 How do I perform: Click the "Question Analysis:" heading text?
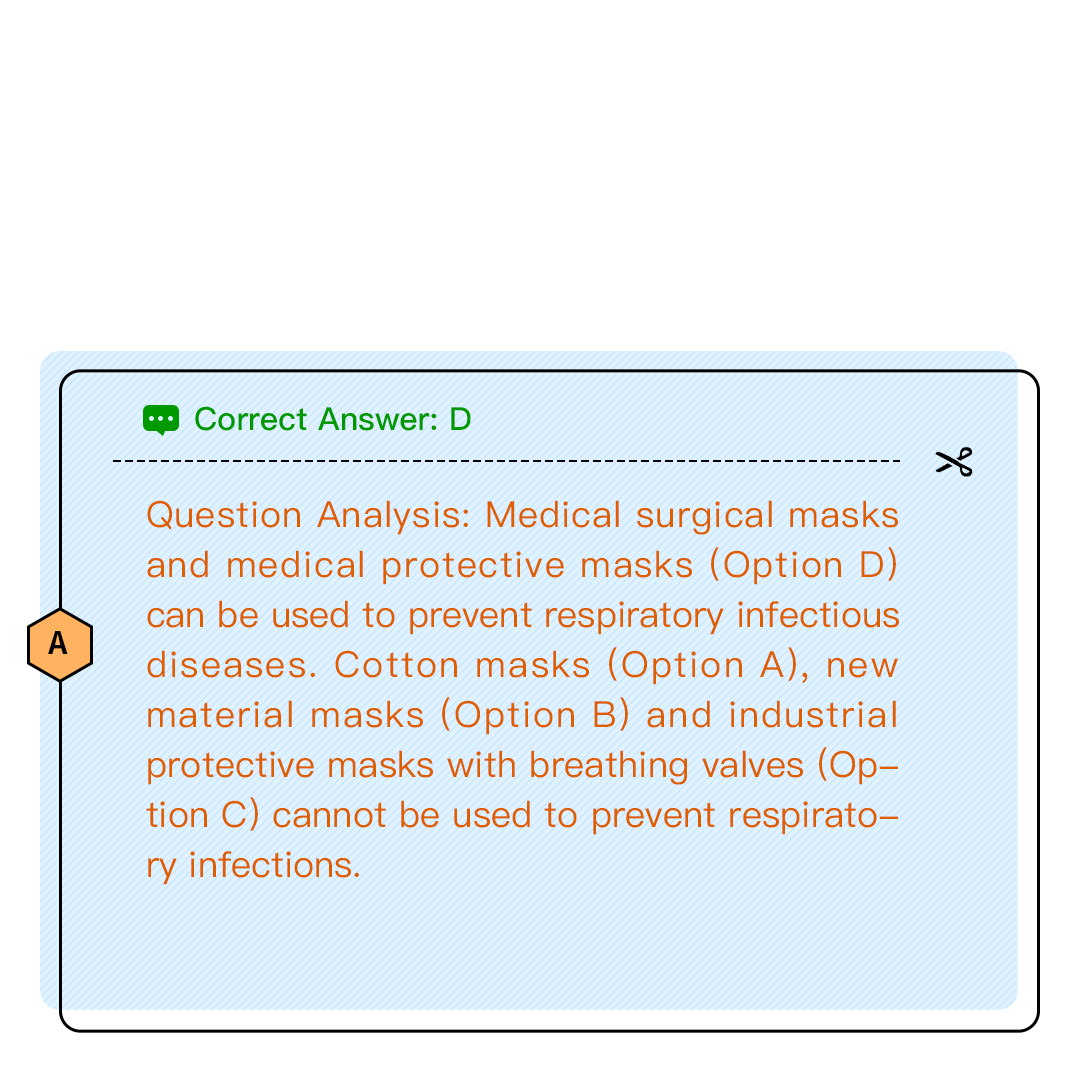310,516
